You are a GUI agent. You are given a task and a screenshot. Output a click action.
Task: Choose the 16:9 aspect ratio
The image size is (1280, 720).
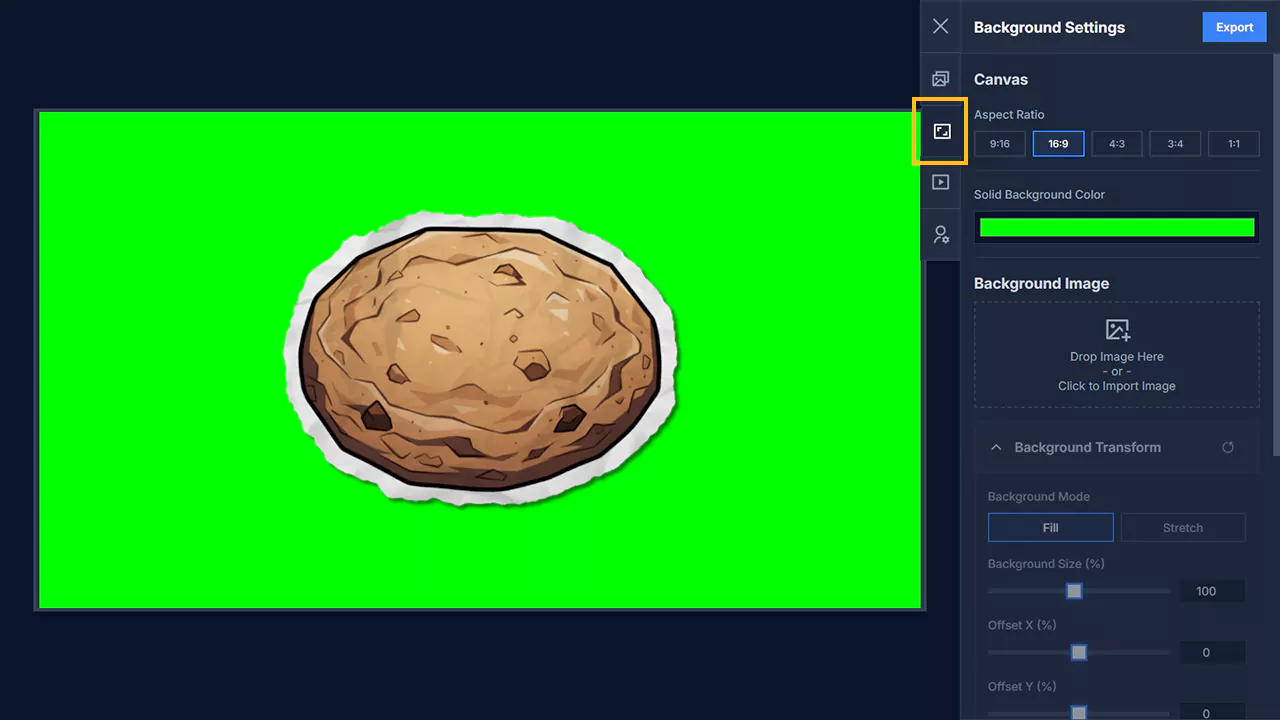pos(1058,144)
